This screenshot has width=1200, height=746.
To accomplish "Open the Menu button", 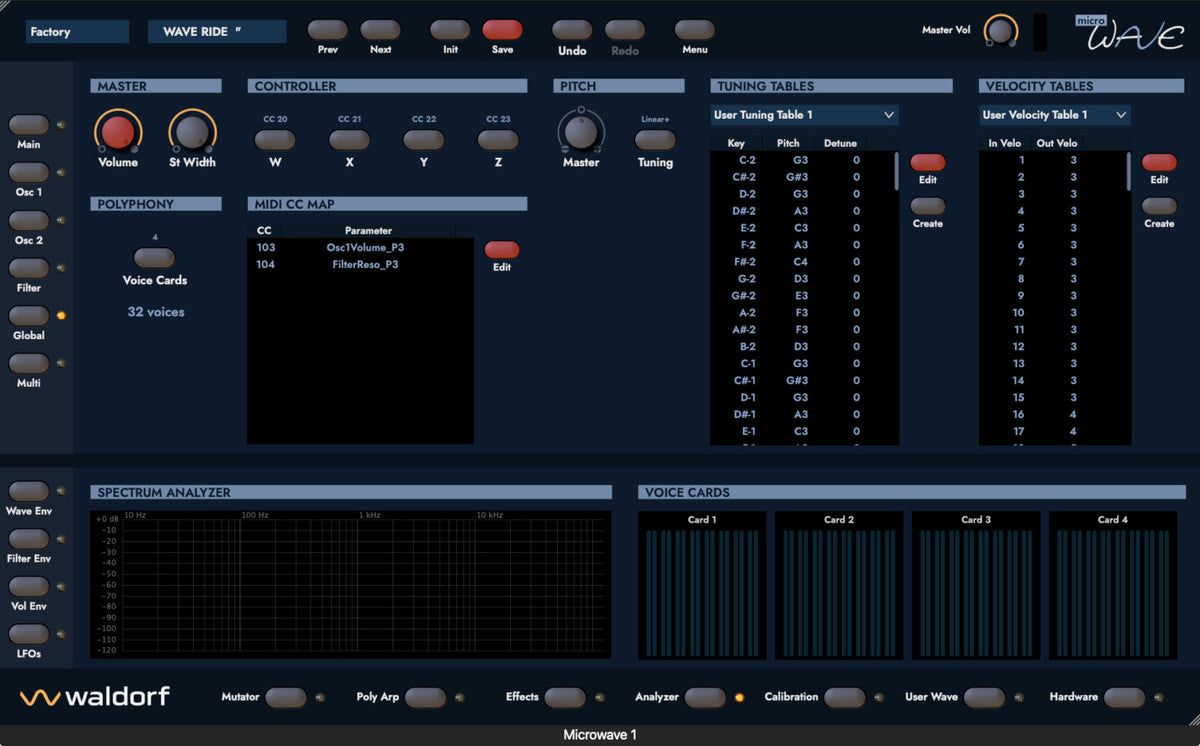I will pyautogui.click(x=695, y=30).
